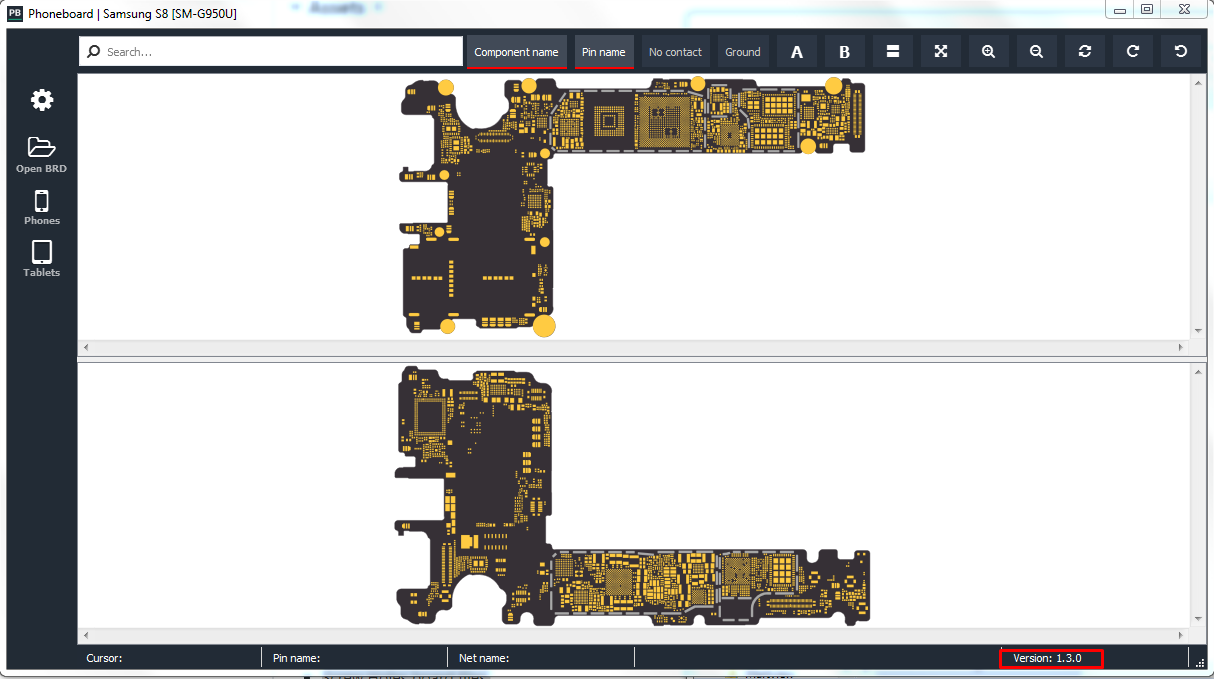Toggle Pin name display
Screen dimensions: 1214x679
[604, 52]
